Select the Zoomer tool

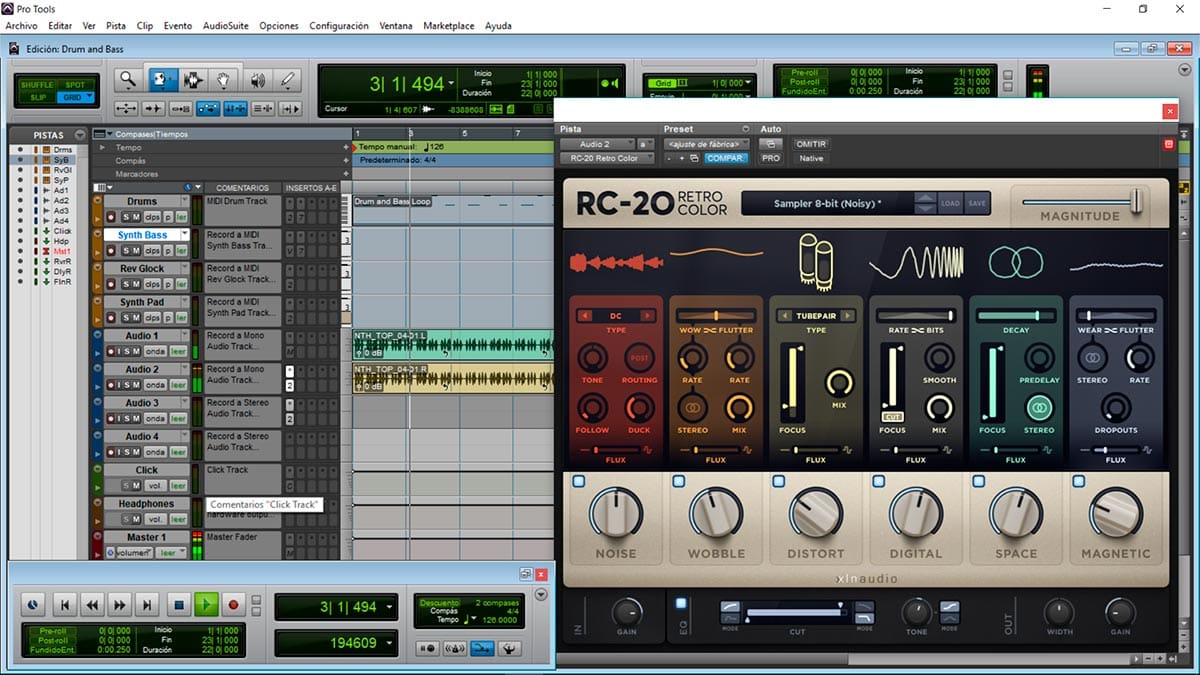(127, 80)
